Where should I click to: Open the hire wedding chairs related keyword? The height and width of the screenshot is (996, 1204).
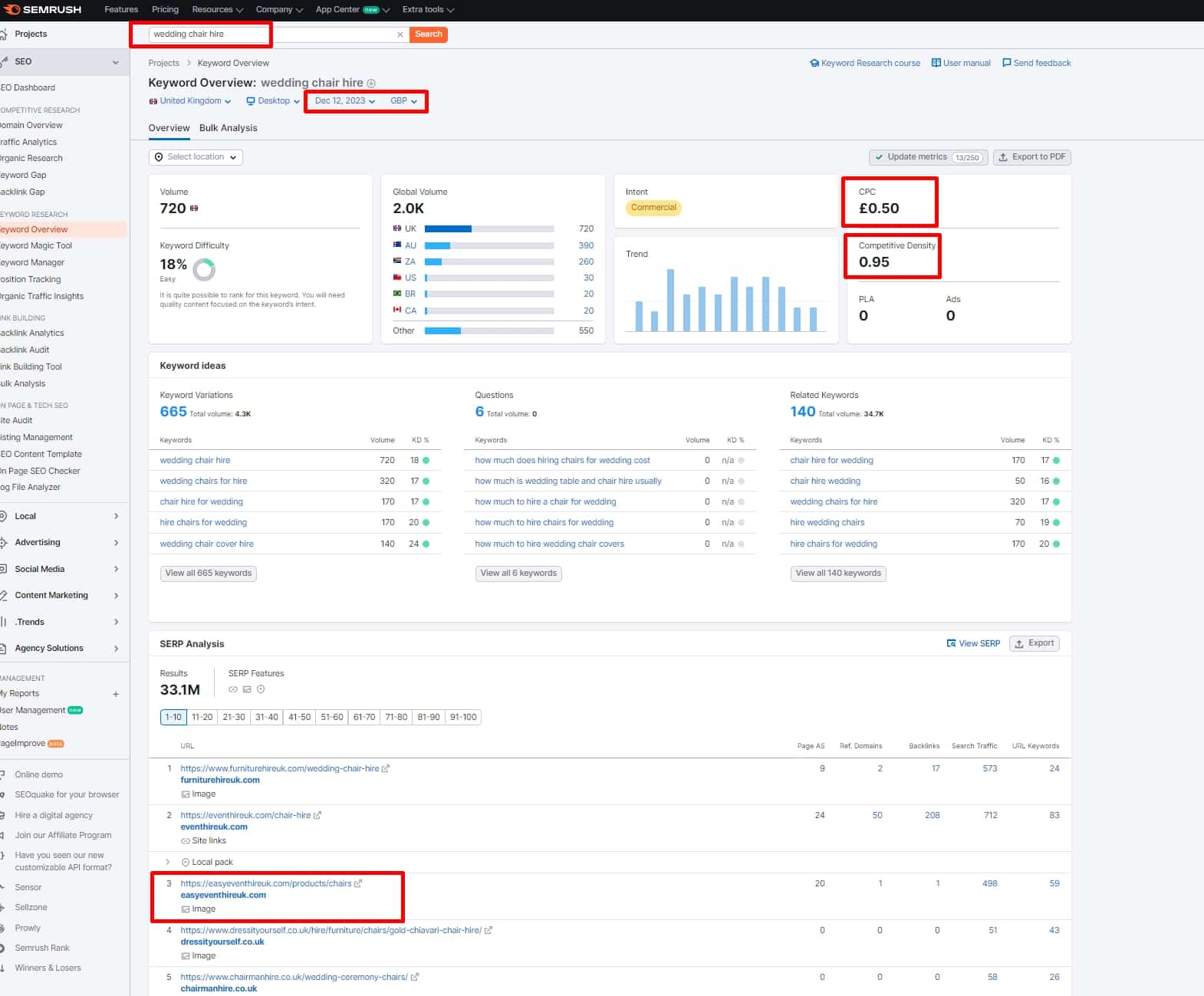tap(827, 522)
